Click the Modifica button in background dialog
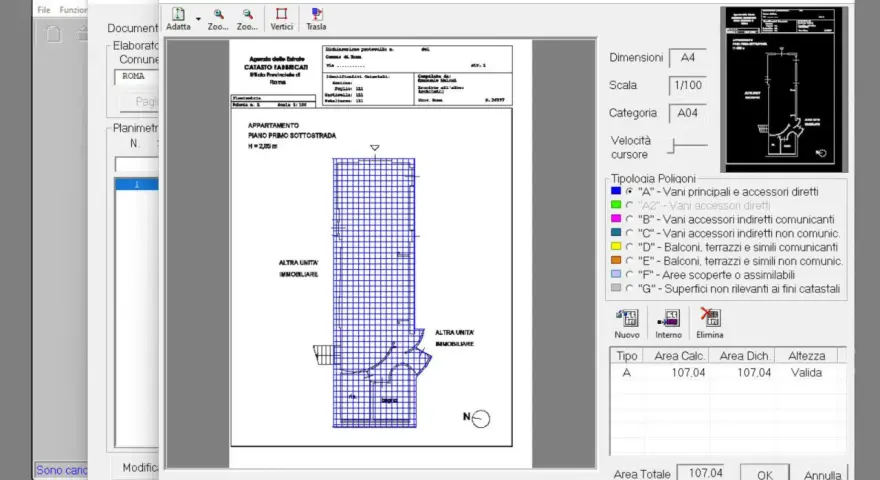Screen dimensions: 880x480 pos(140,467)
